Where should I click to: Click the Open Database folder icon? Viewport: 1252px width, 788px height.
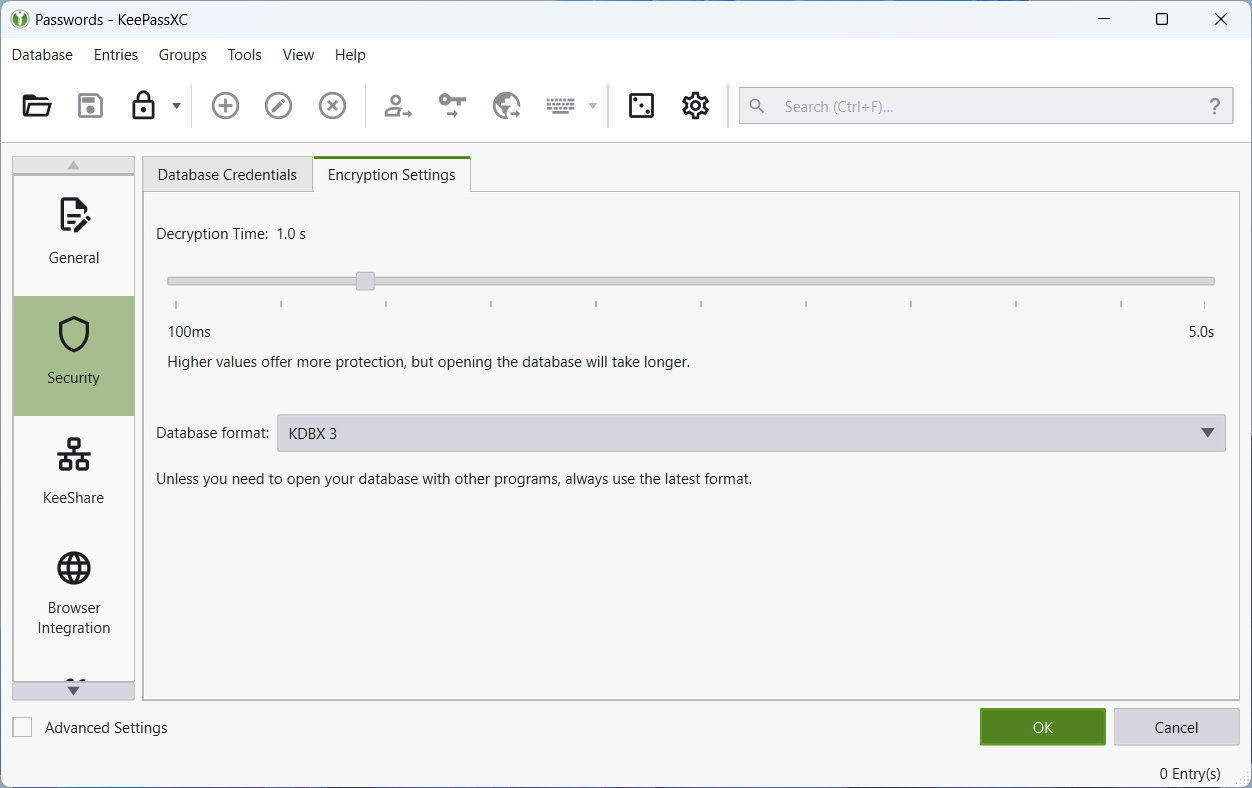pyautogui.click(x=37, y=106)
